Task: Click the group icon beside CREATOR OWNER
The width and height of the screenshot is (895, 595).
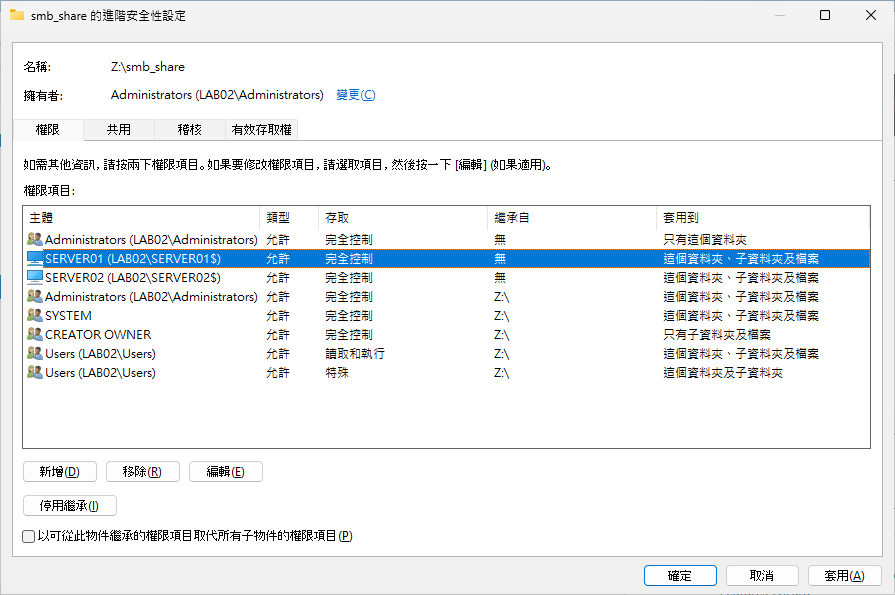Action: [35, 334]
